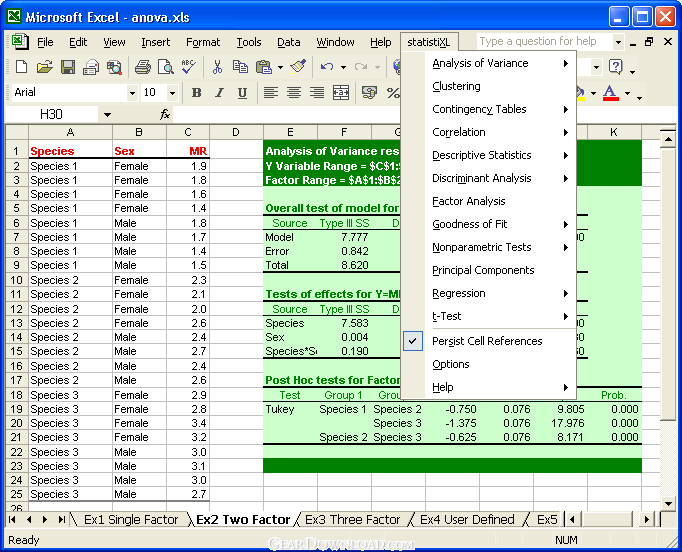The height and width of the screenshot is (552, 682).
Task: Apply the yellow Fill Color bucket
Action: click(580, 93)
